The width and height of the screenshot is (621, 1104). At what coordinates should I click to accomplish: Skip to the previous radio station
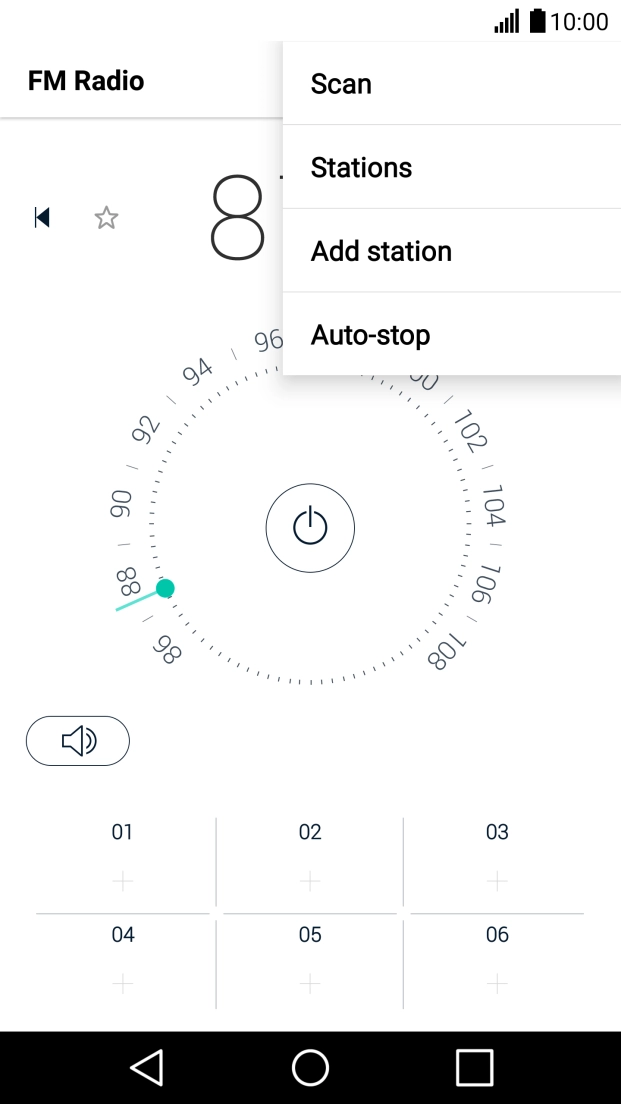pyautogui.click(x=41, y=217)
